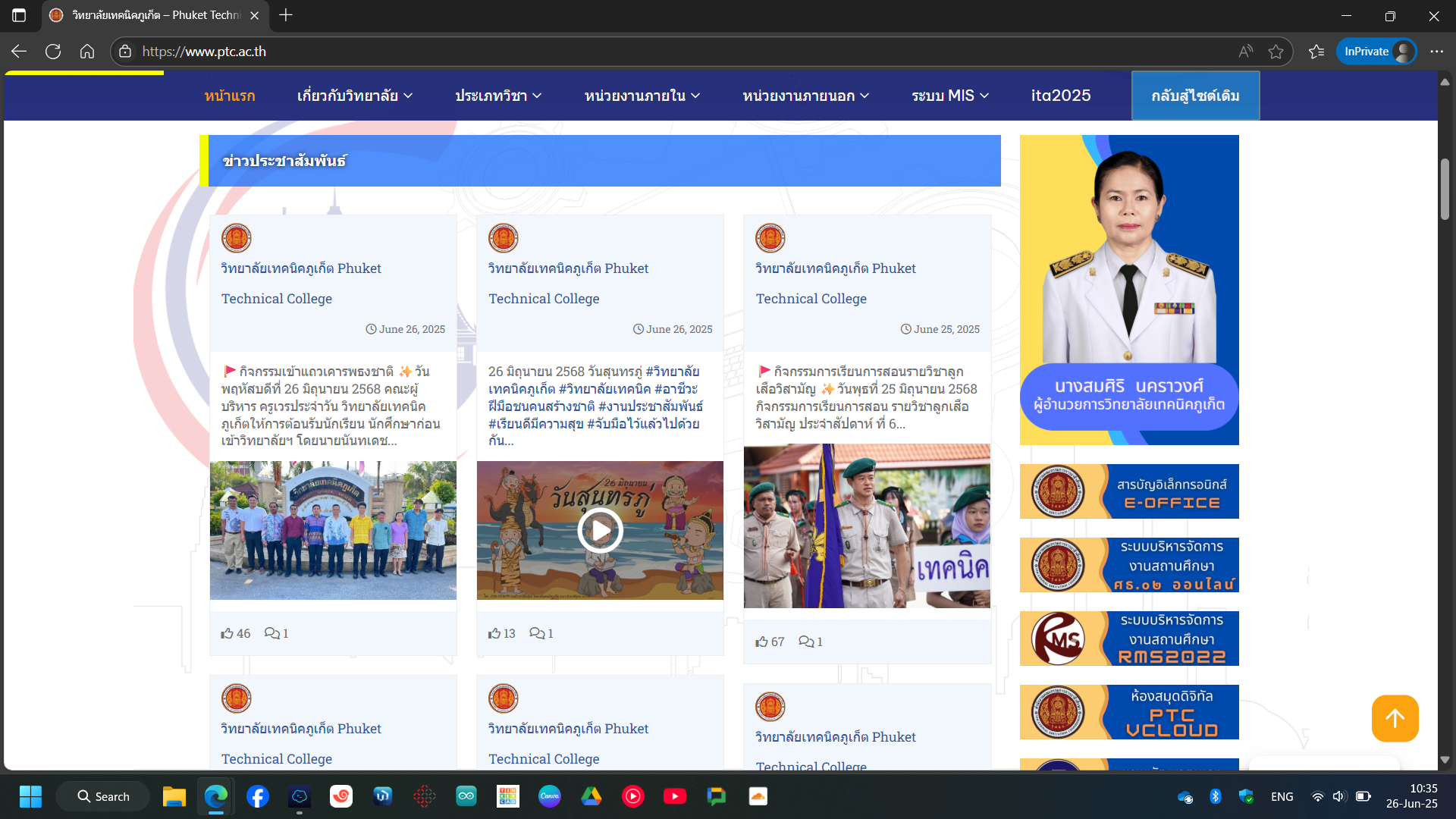Close the Phuket Technical College tab
This screenshot has width=1456, height=819.
click(255, 15)
